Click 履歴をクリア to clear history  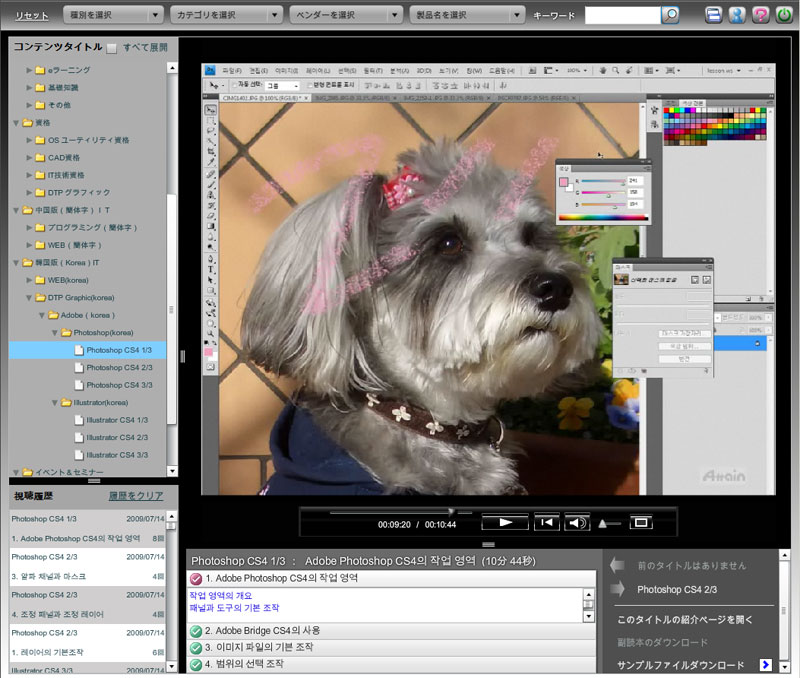click(x=135, y=496)
